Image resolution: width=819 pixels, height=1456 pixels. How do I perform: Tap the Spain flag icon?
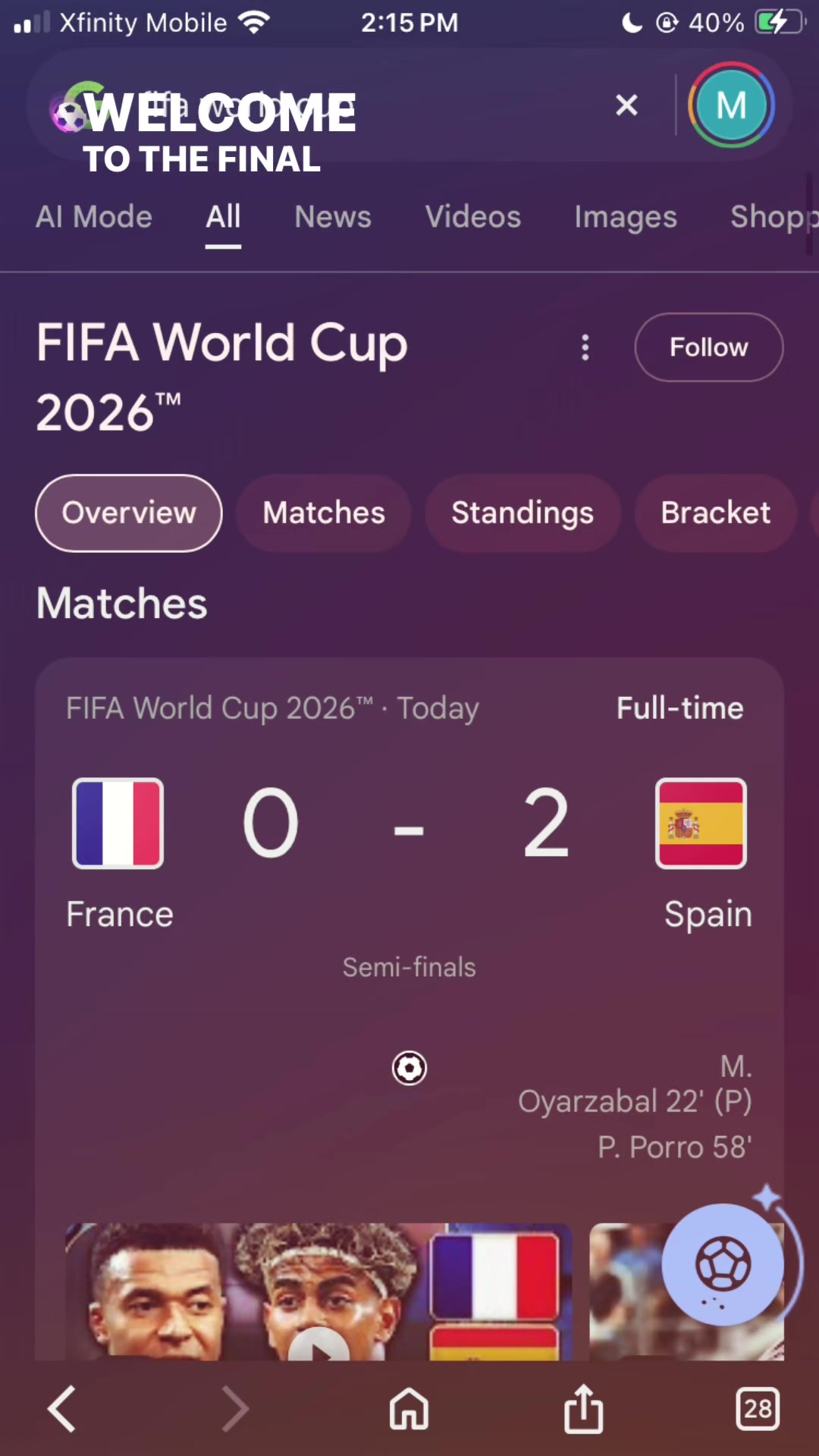(x=701, y=824)
